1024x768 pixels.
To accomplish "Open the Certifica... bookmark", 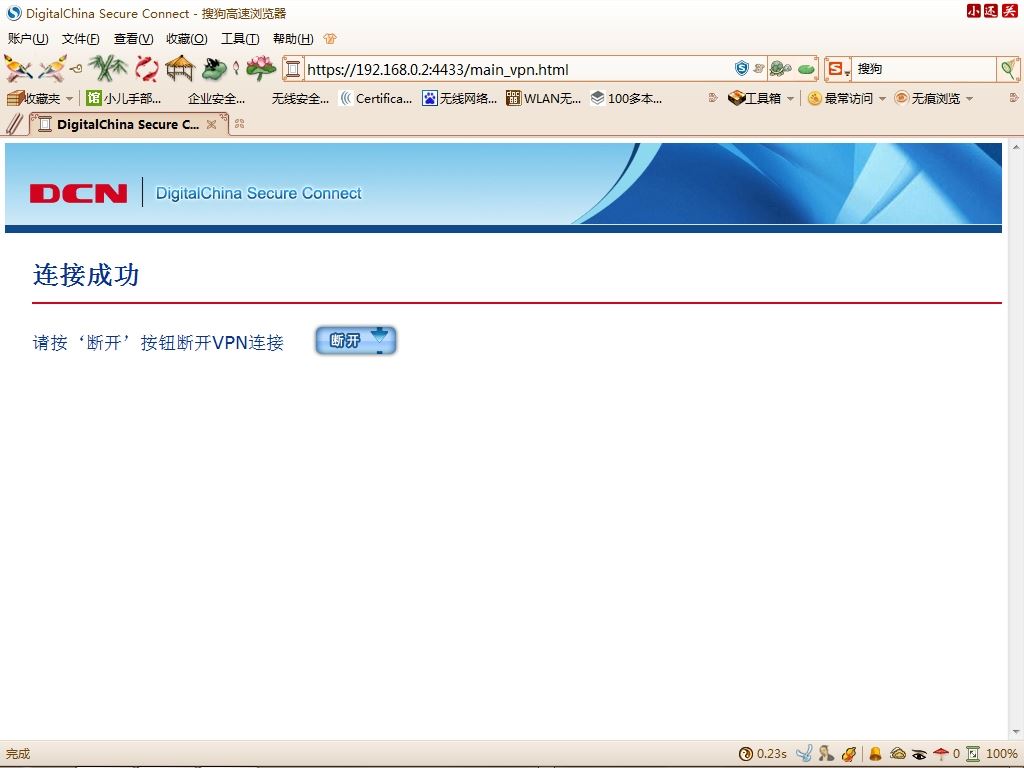I will point(376,99).
